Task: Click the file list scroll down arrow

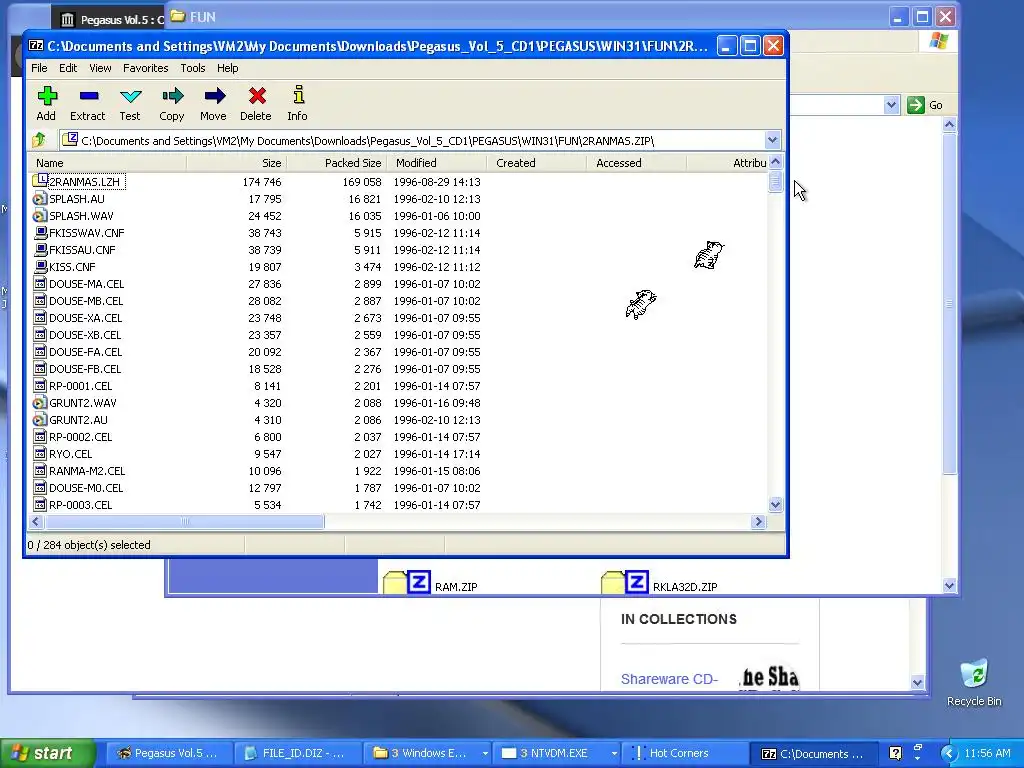Action: point(775,504)
